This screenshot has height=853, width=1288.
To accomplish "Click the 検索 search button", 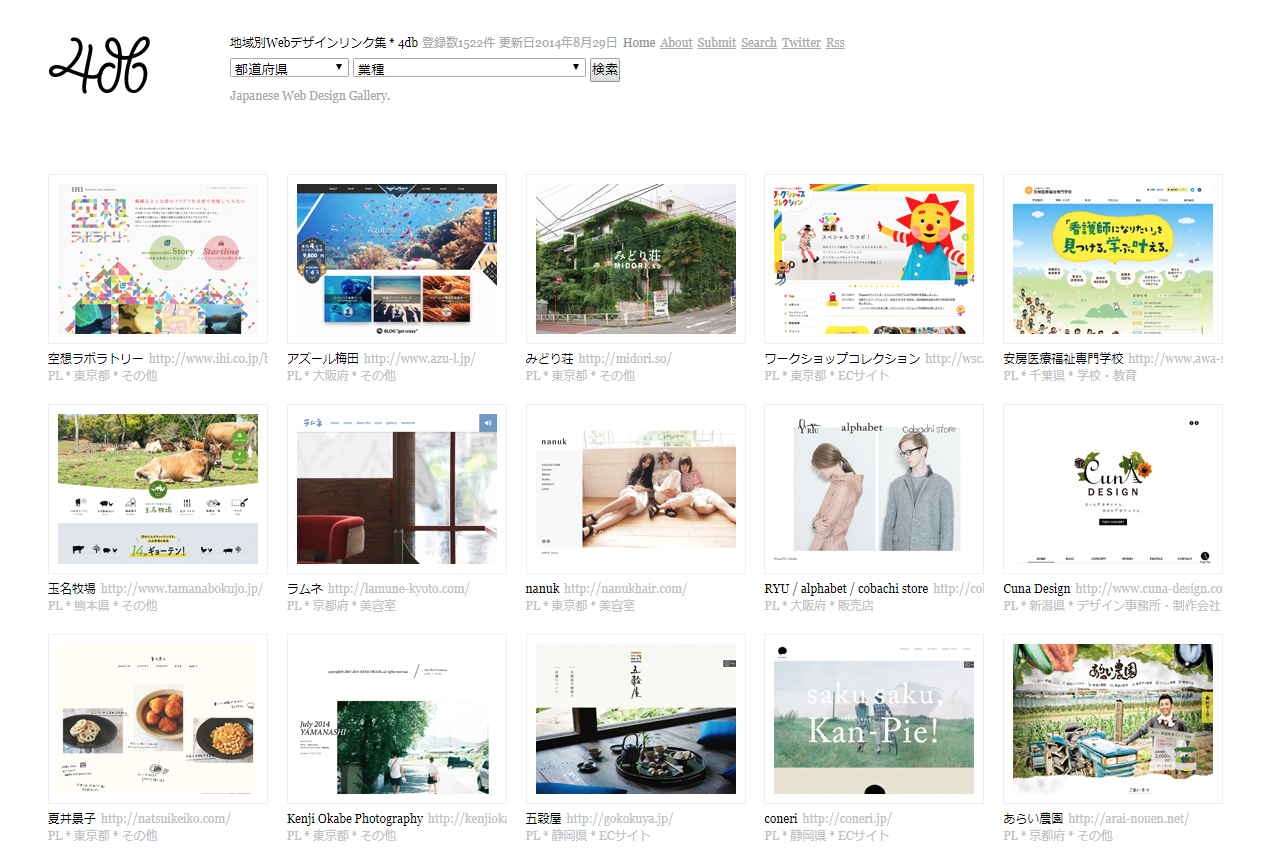I will click(x=605, y=69).
